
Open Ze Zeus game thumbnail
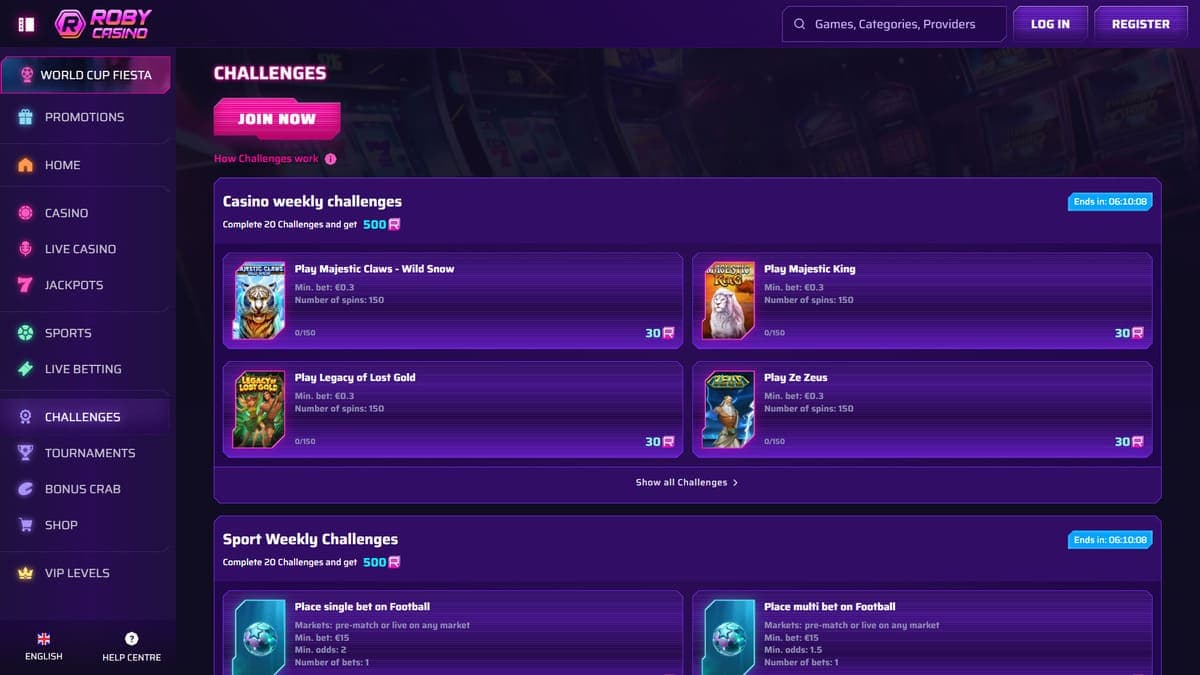[x=729, y=409]
